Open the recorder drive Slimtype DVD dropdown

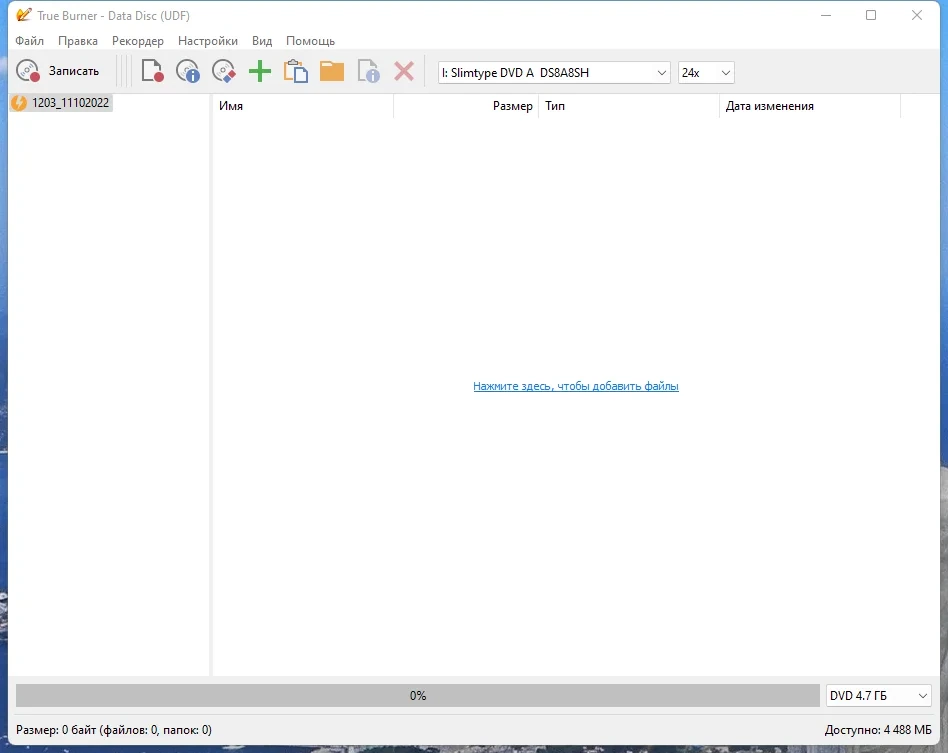point(554,73)
